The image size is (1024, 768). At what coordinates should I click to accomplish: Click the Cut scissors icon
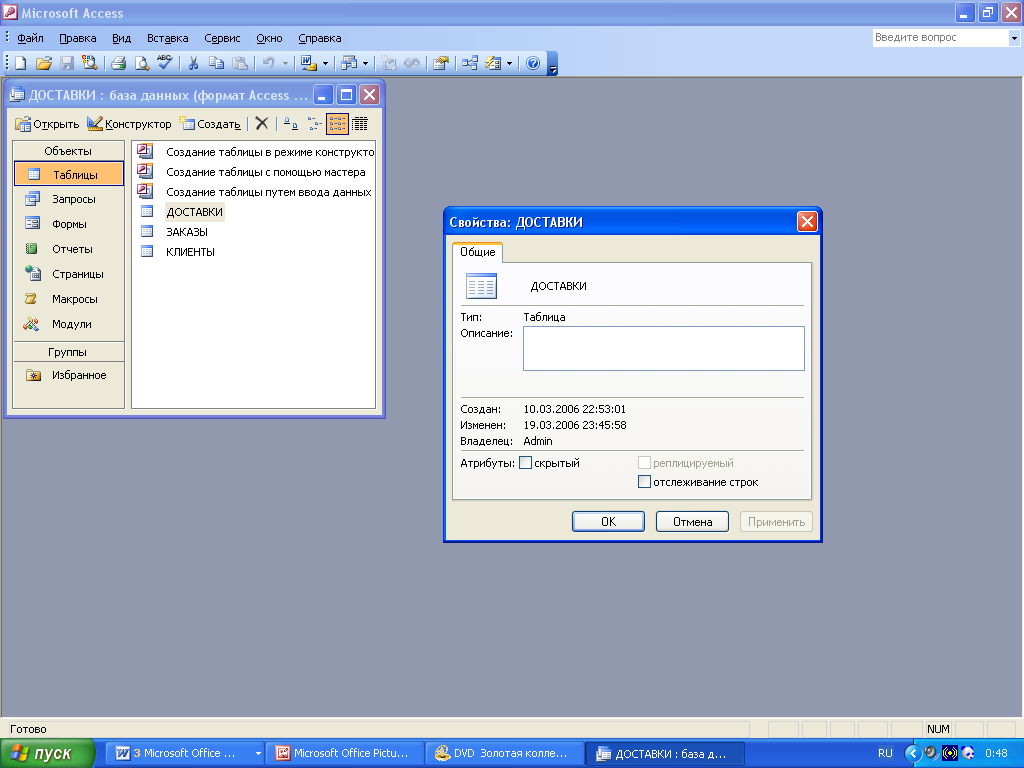click(x=193, y=63)
